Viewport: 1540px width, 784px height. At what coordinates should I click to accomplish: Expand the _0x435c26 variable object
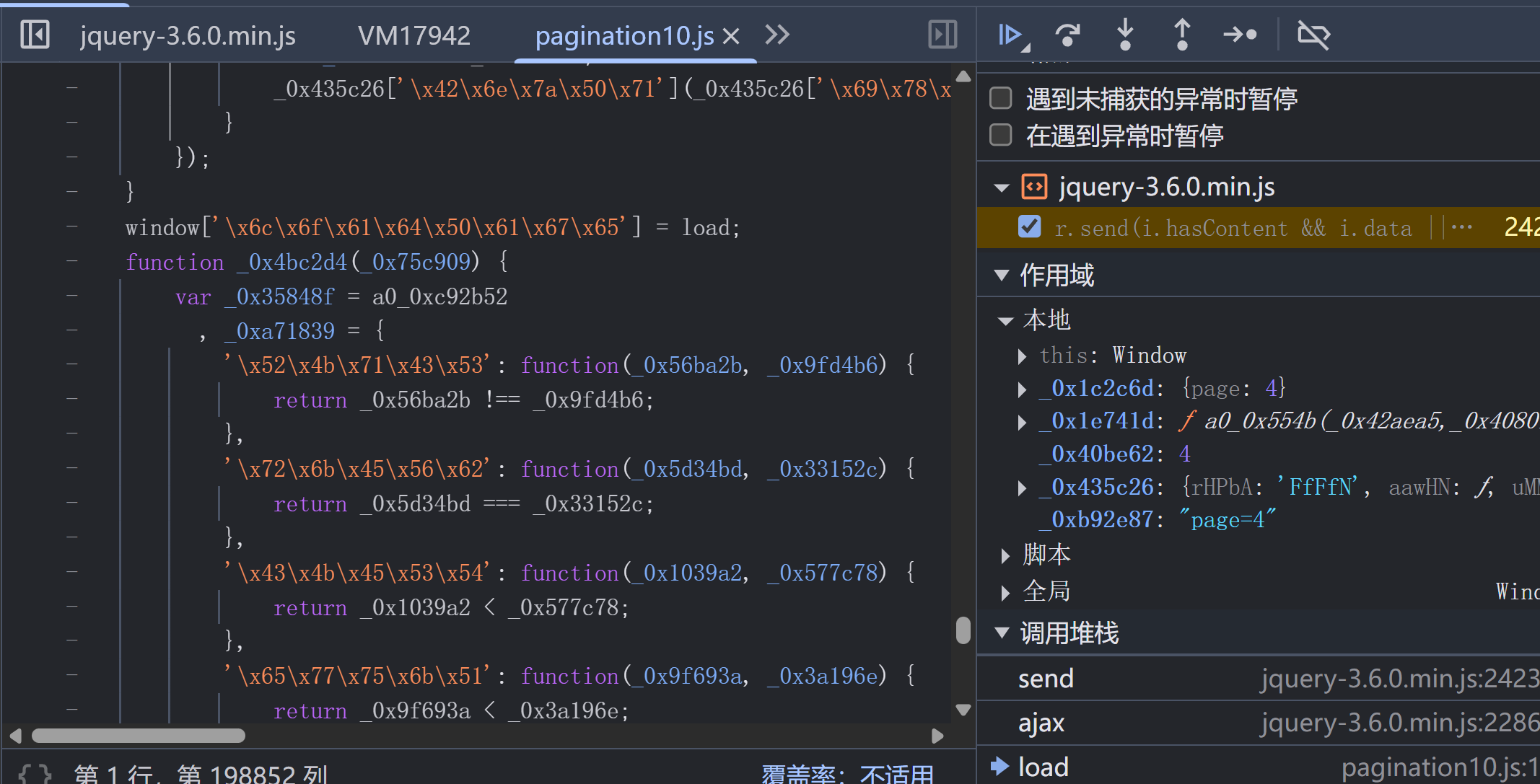coord(1022,488)
